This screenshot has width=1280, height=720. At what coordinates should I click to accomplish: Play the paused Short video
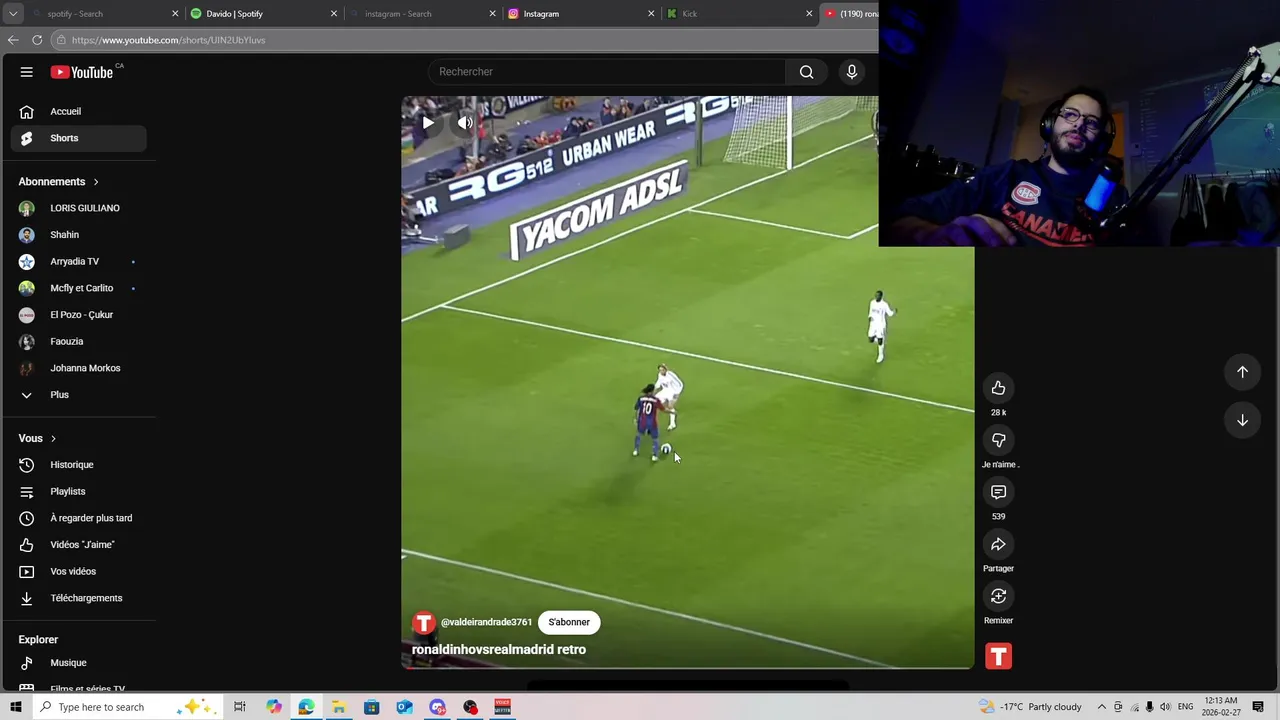tap(428, 123)
